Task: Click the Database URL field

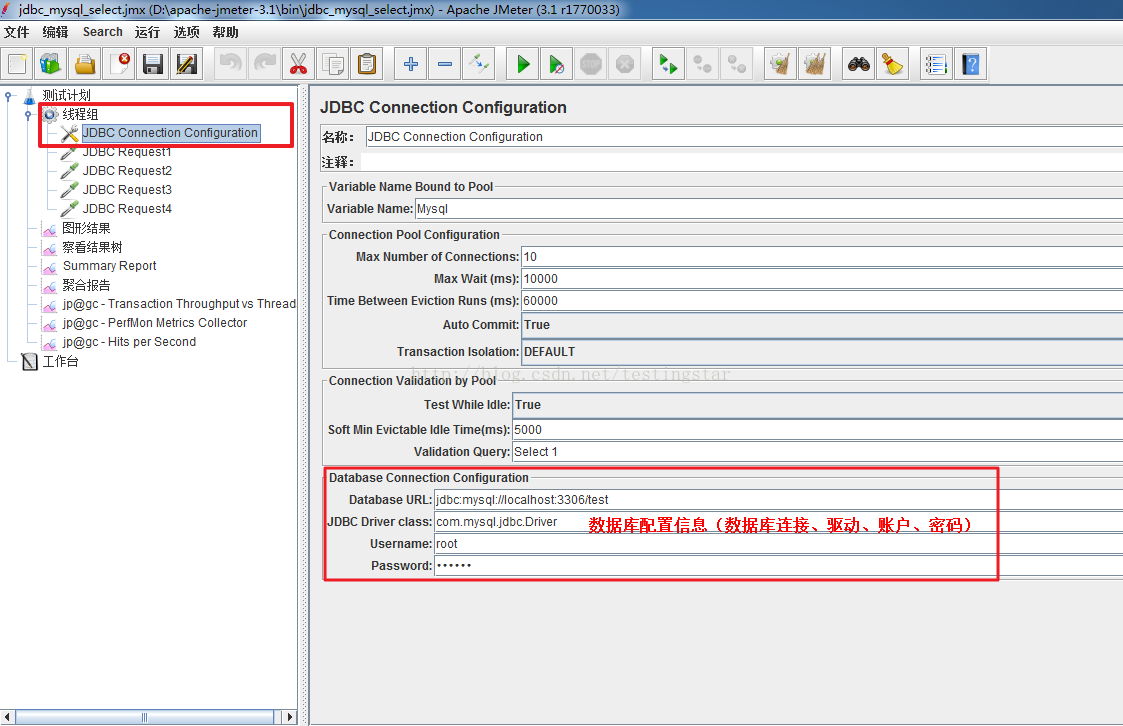Action: click(x=779, y=500)
